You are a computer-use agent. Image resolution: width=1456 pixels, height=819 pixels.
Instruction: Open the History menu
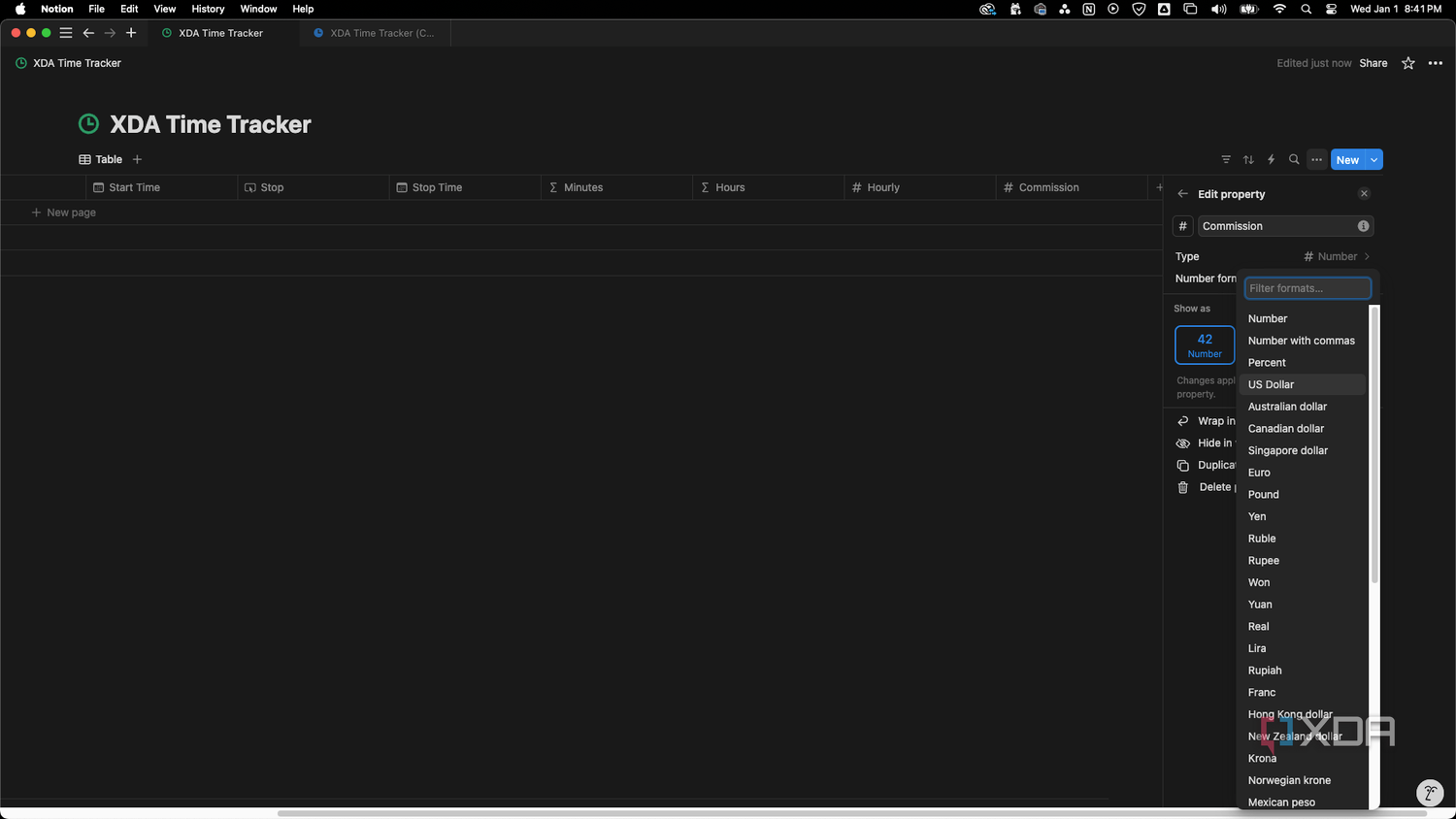click(x=208, y=9)
